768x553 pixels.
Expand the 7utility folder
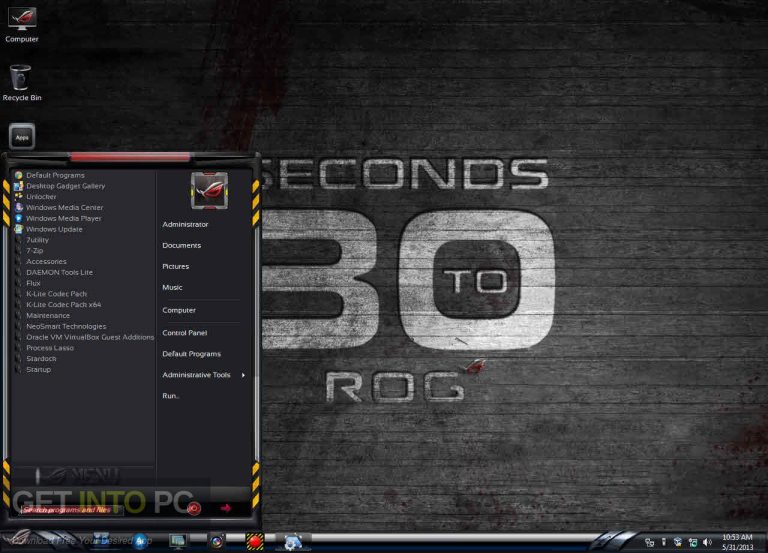click(x=32, y=240)
